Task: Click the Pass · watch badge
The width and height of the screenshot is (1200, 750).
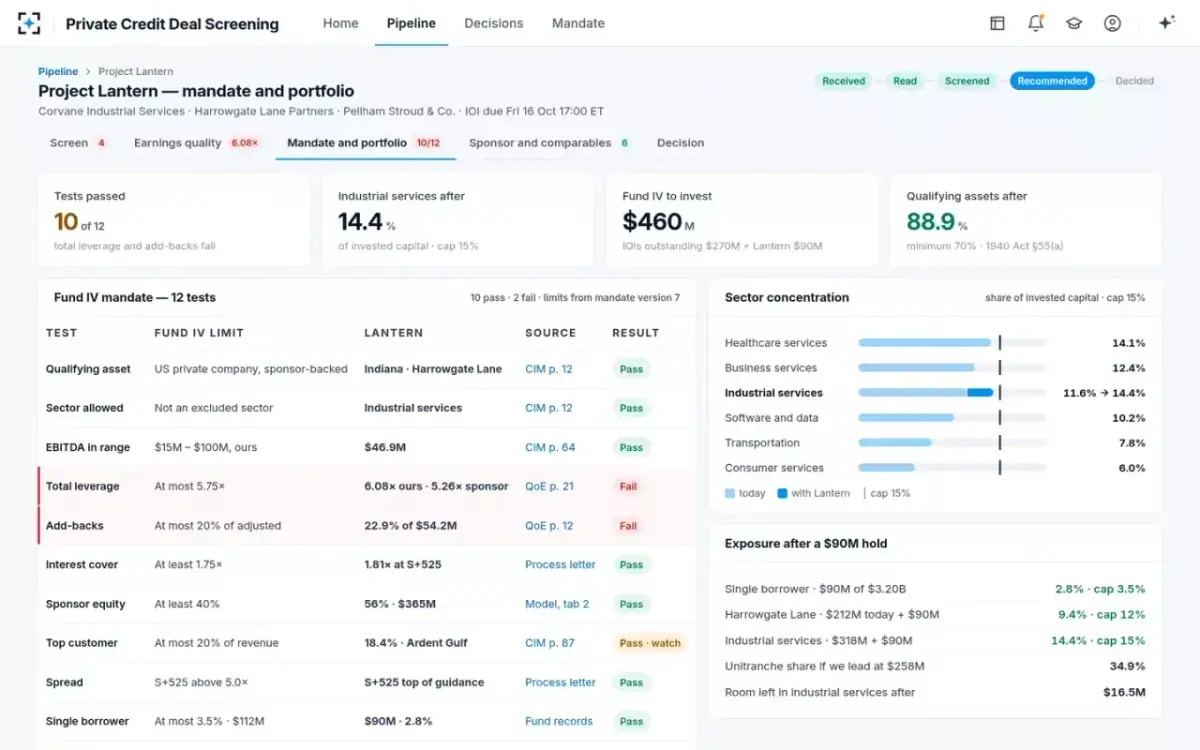Action: [650, 643]
